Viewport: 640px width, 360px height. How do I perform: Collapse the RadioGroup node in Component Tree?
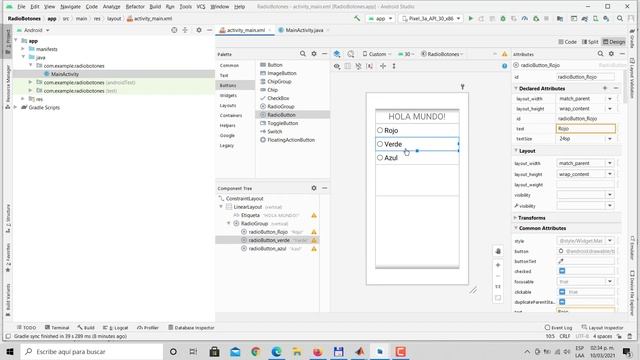click(x=229, y=224)
